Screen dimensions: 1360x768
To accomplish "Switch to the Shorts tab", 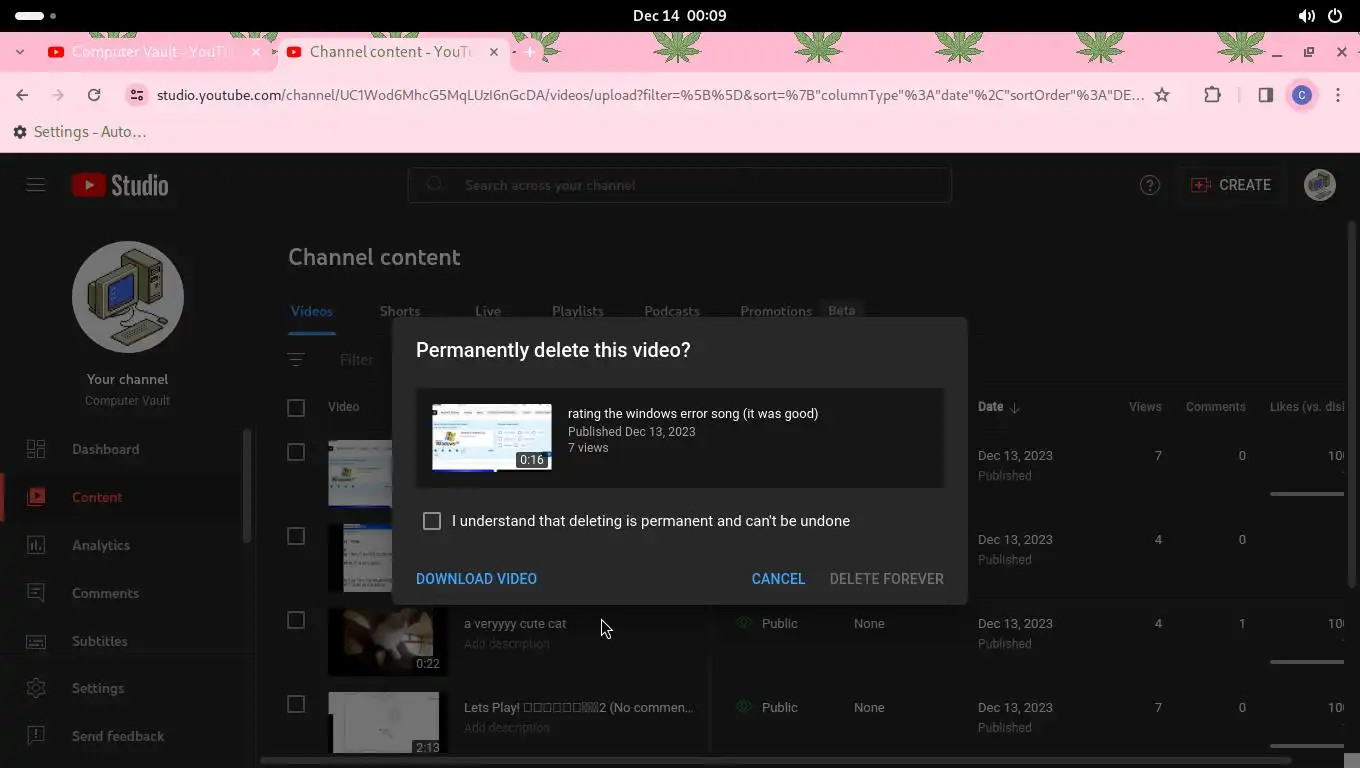I will tap(400, 311).
